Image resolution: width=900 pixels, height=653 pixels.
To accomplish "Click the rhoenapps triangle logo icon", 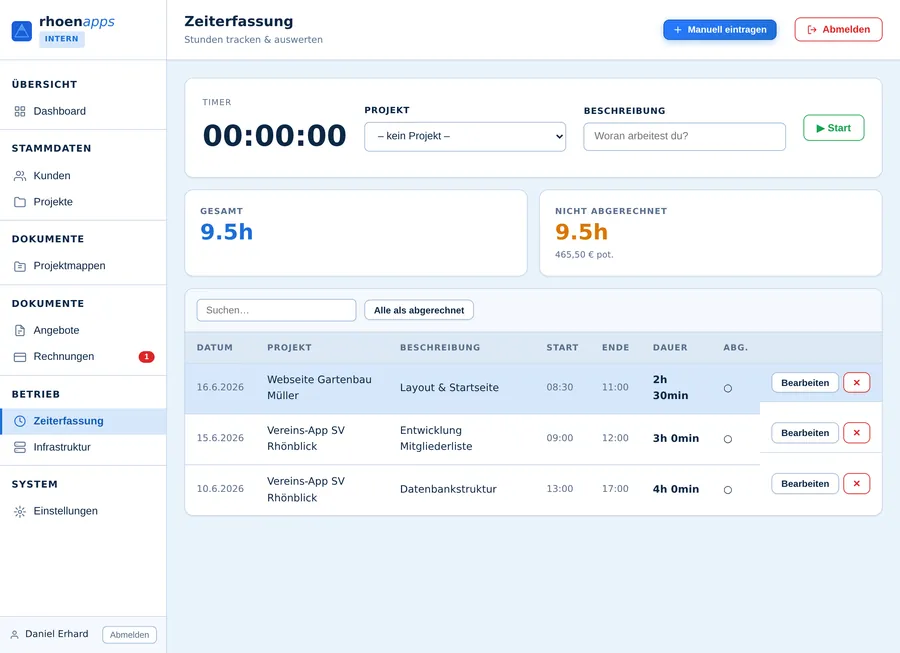I will (x=22, y=31).
